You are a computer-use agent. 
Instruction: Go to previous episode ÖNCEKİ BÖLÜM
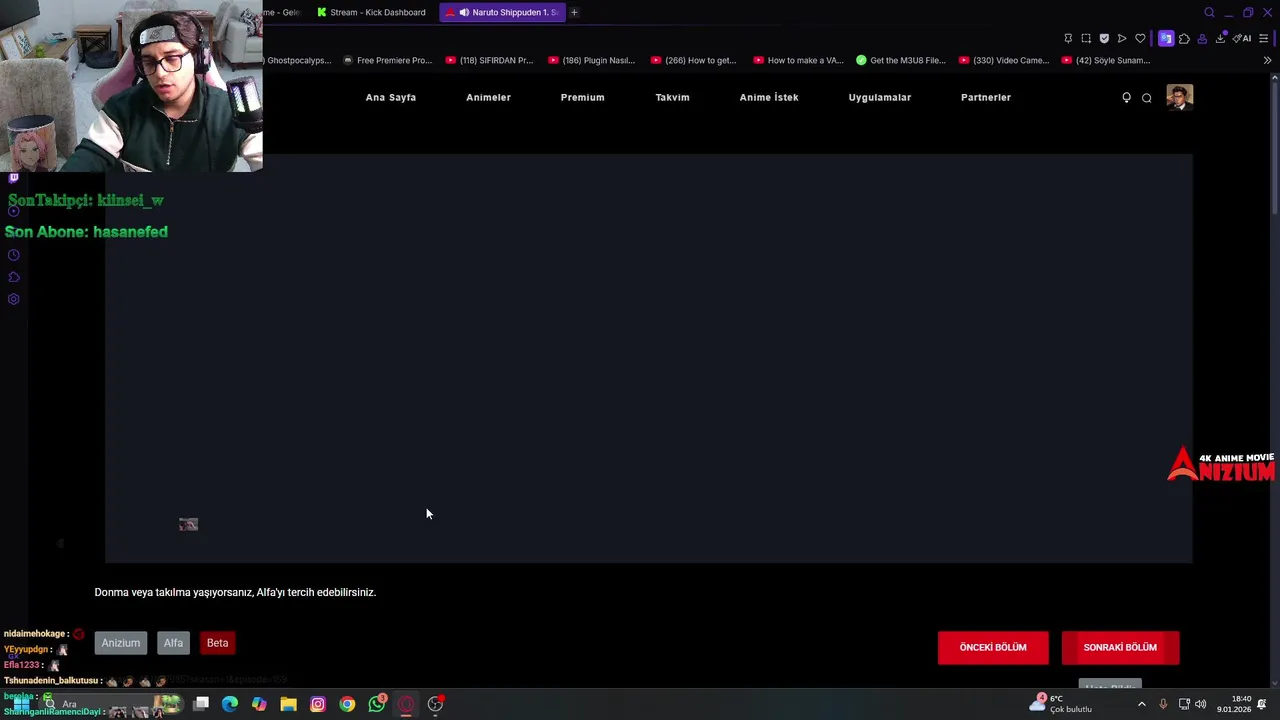993,647
